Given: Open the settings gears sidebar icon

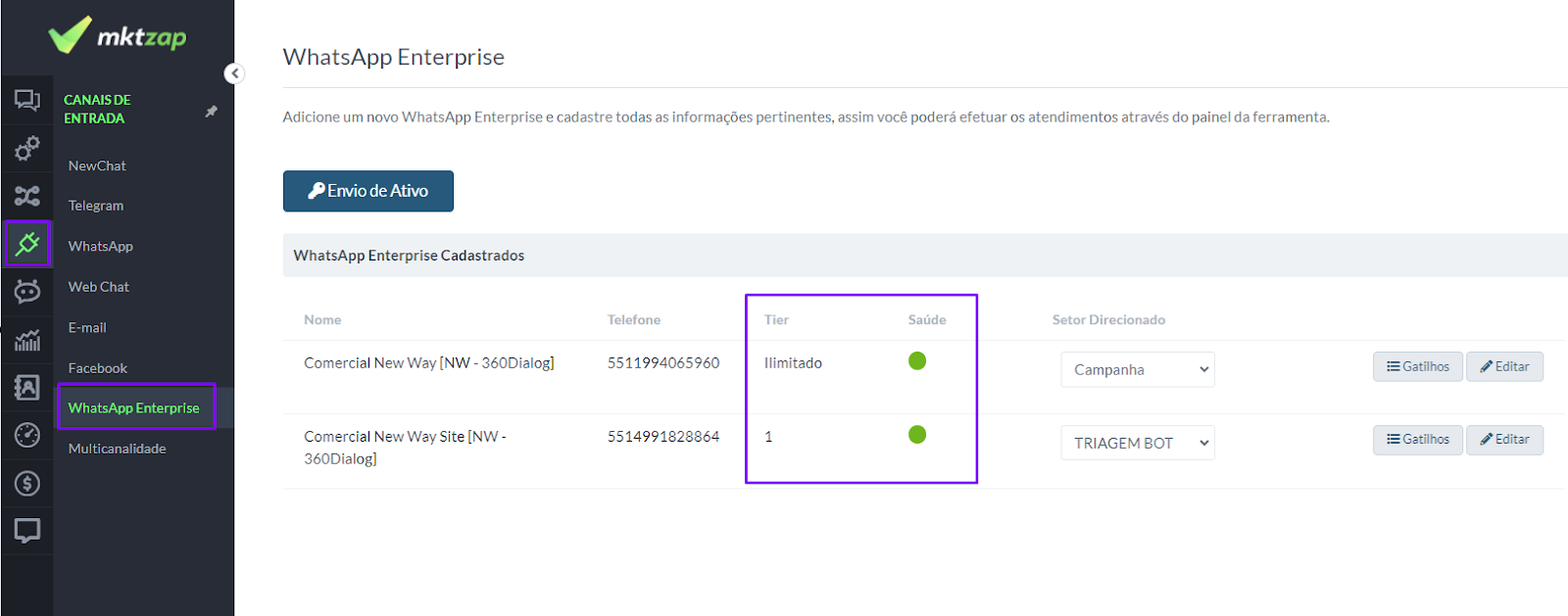Looking at the screenshot, I should (27, 148).
